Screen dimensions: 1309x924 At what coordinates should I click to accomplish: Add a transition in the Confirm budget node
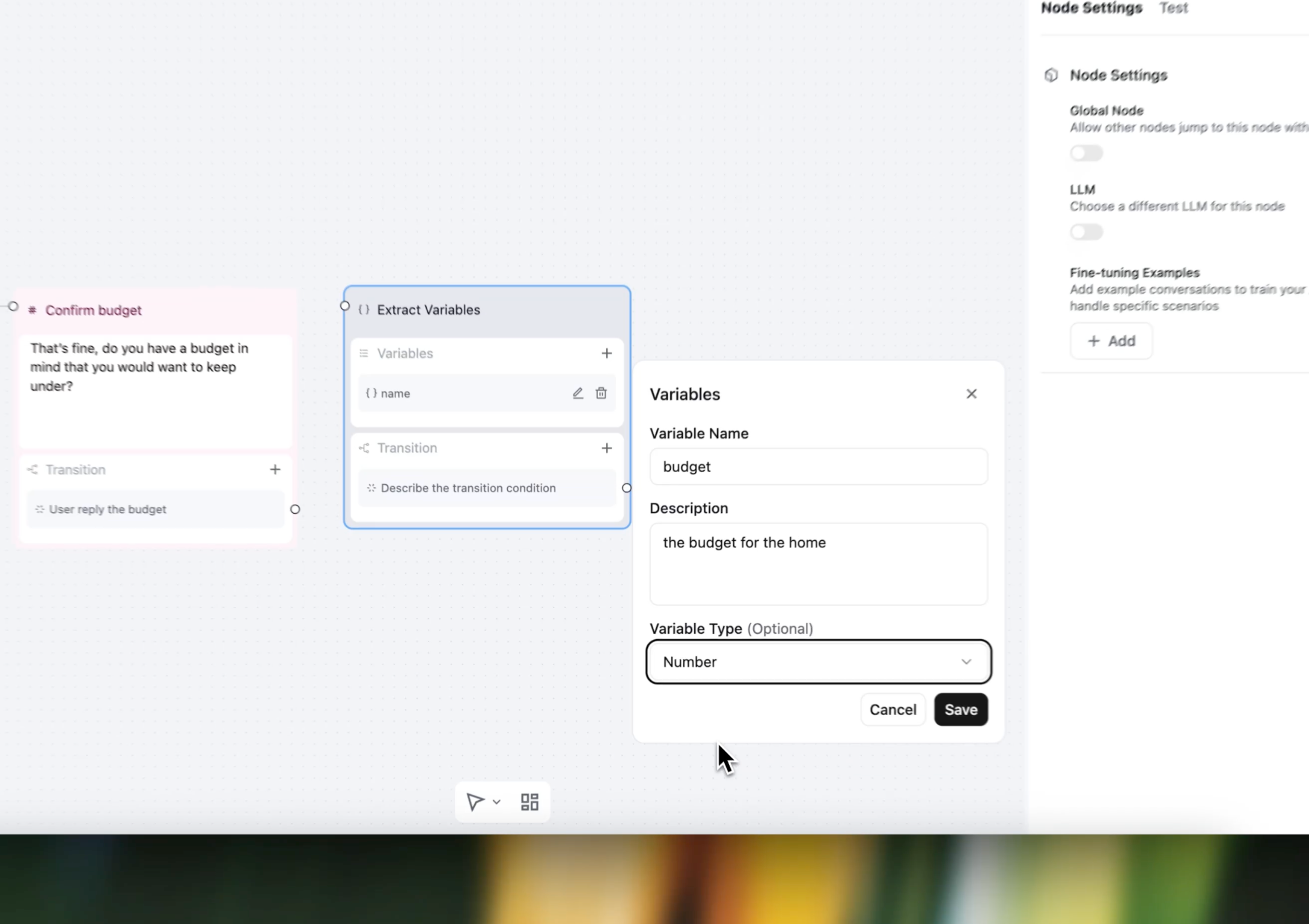275,470
